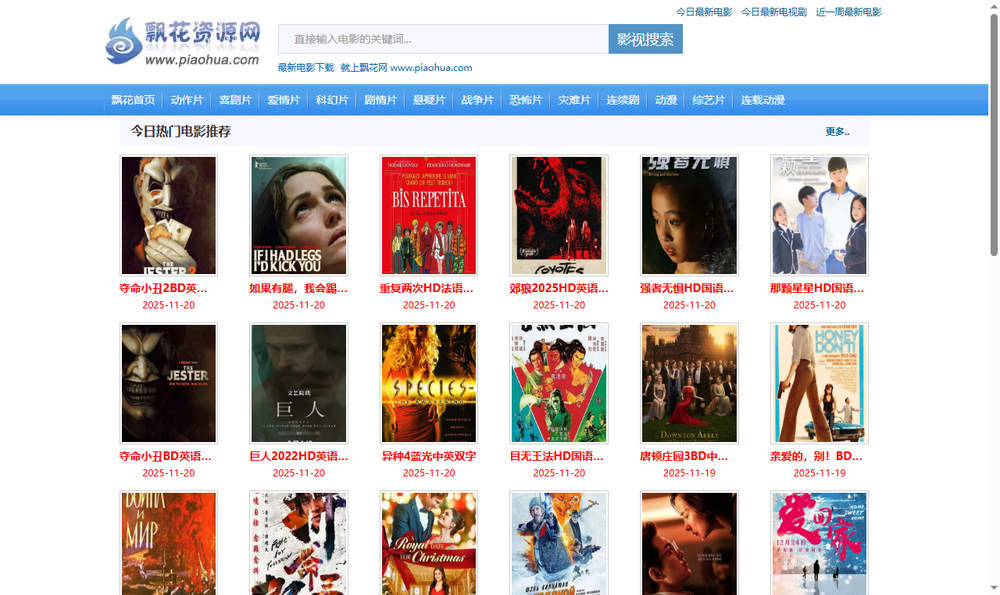Open 今日最新电视剧 link at top
1000x595 pixels.
[774, 12]
